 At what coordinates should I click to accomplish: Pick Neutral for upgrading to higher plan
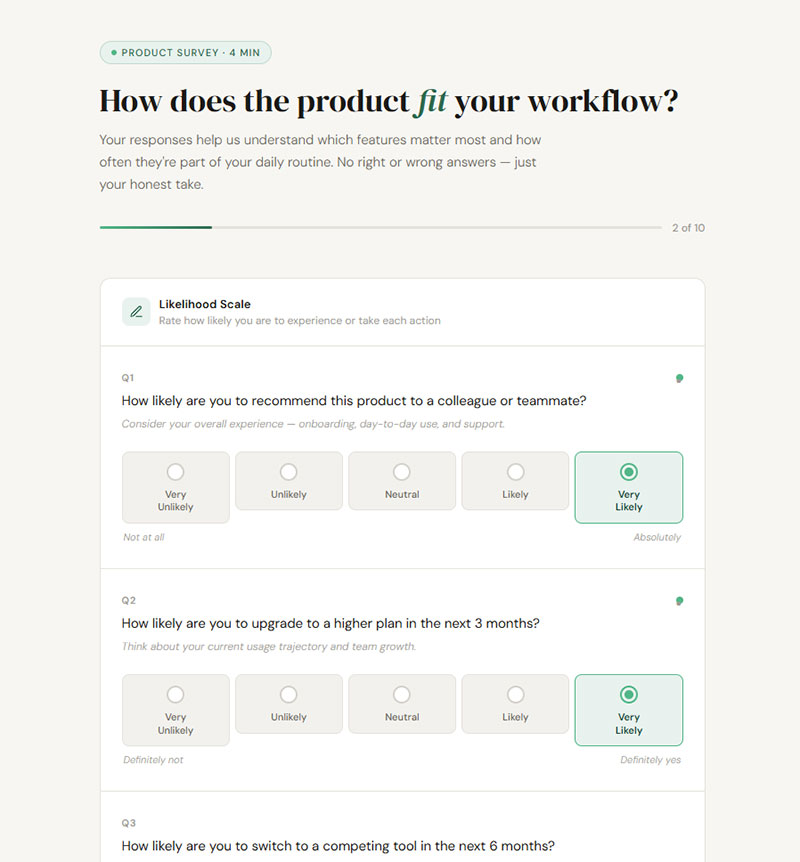402,704
